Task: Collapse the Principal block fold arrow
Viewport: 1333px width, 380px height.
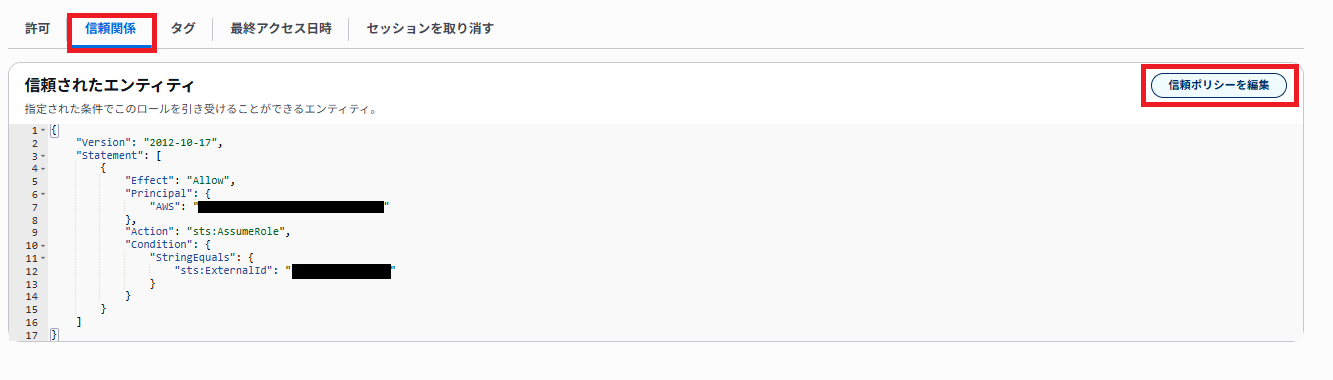Action: [43, 194]
